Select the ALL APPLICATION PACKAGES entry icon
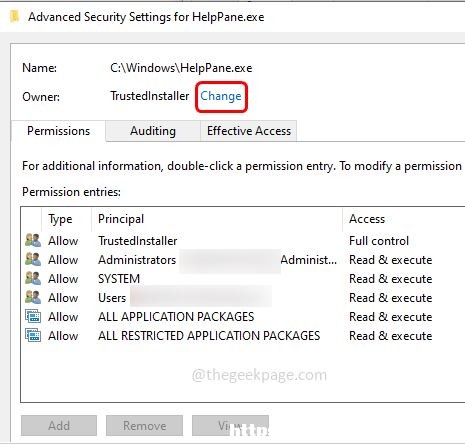 coord(33,316)
